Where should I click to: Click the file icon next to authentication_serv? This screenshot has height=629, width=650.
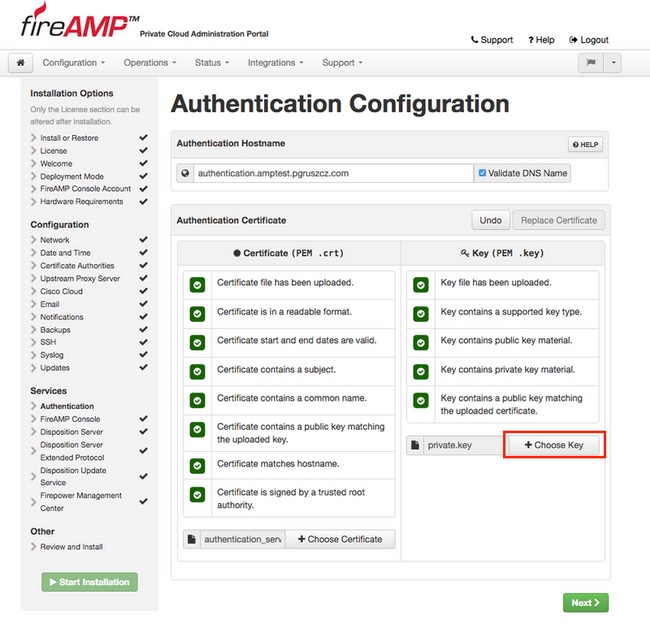[192, 539]
